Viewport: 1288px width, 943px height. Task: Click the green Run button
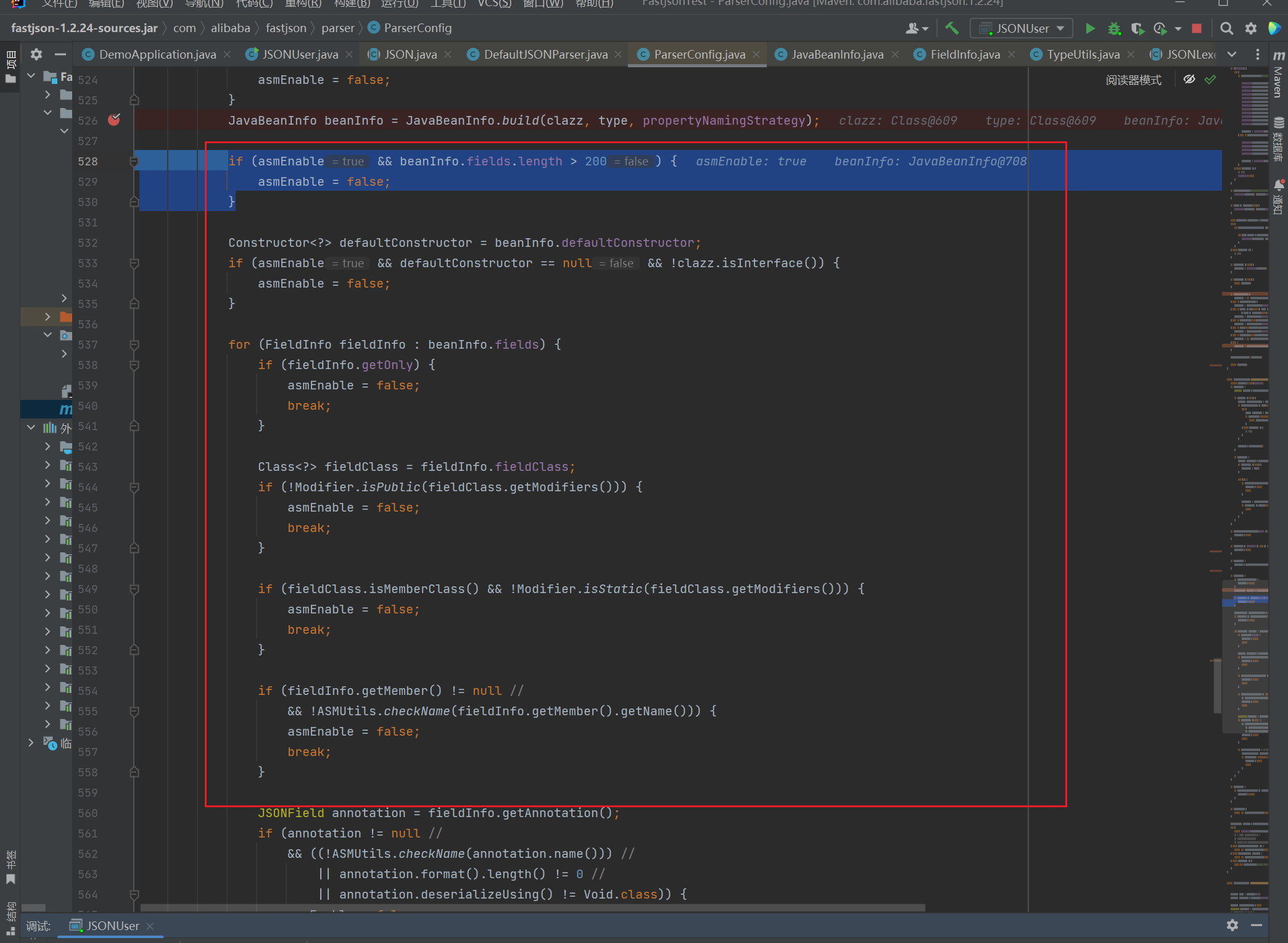point(1090,28)
